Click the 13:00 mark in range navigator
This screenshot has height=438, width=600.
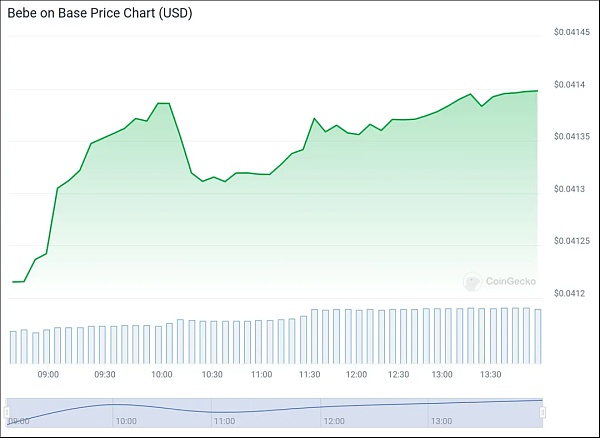click(x=440, y=422)
